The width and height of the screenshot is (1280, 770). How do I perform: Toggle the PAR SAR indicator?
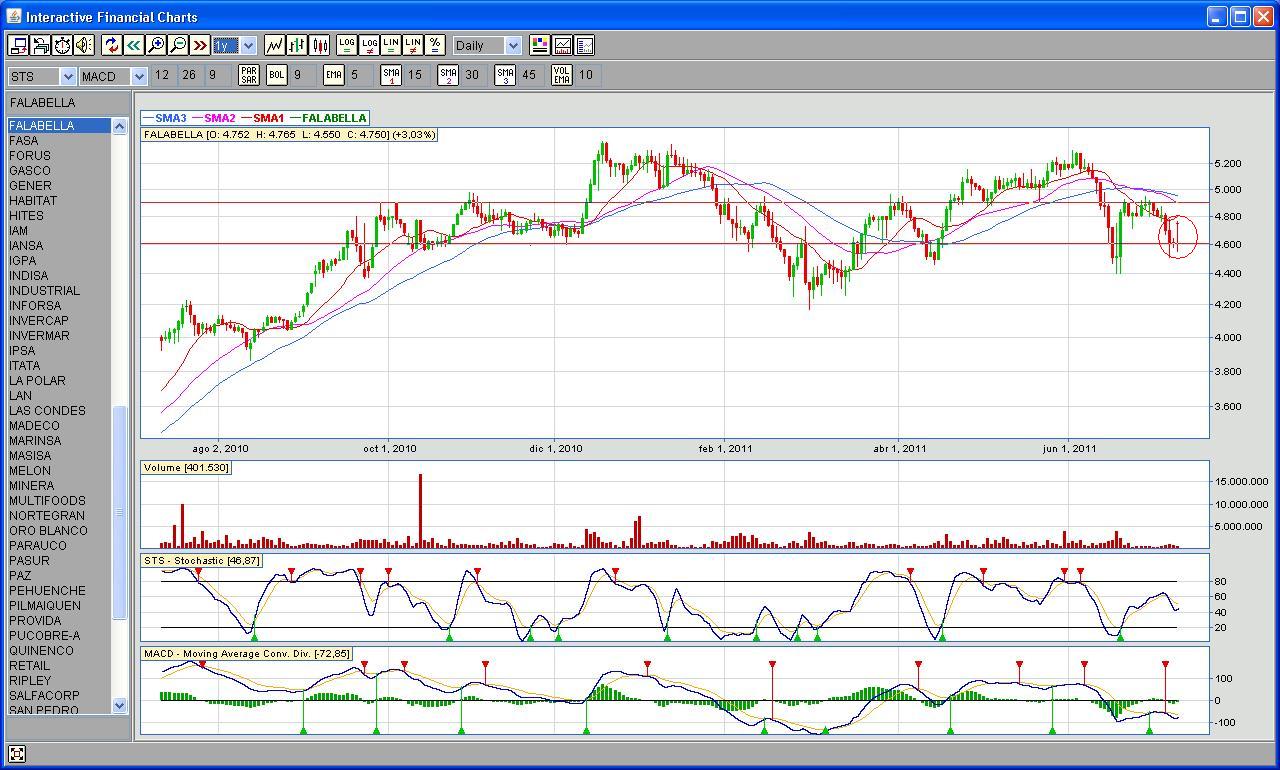pos(248,75)
